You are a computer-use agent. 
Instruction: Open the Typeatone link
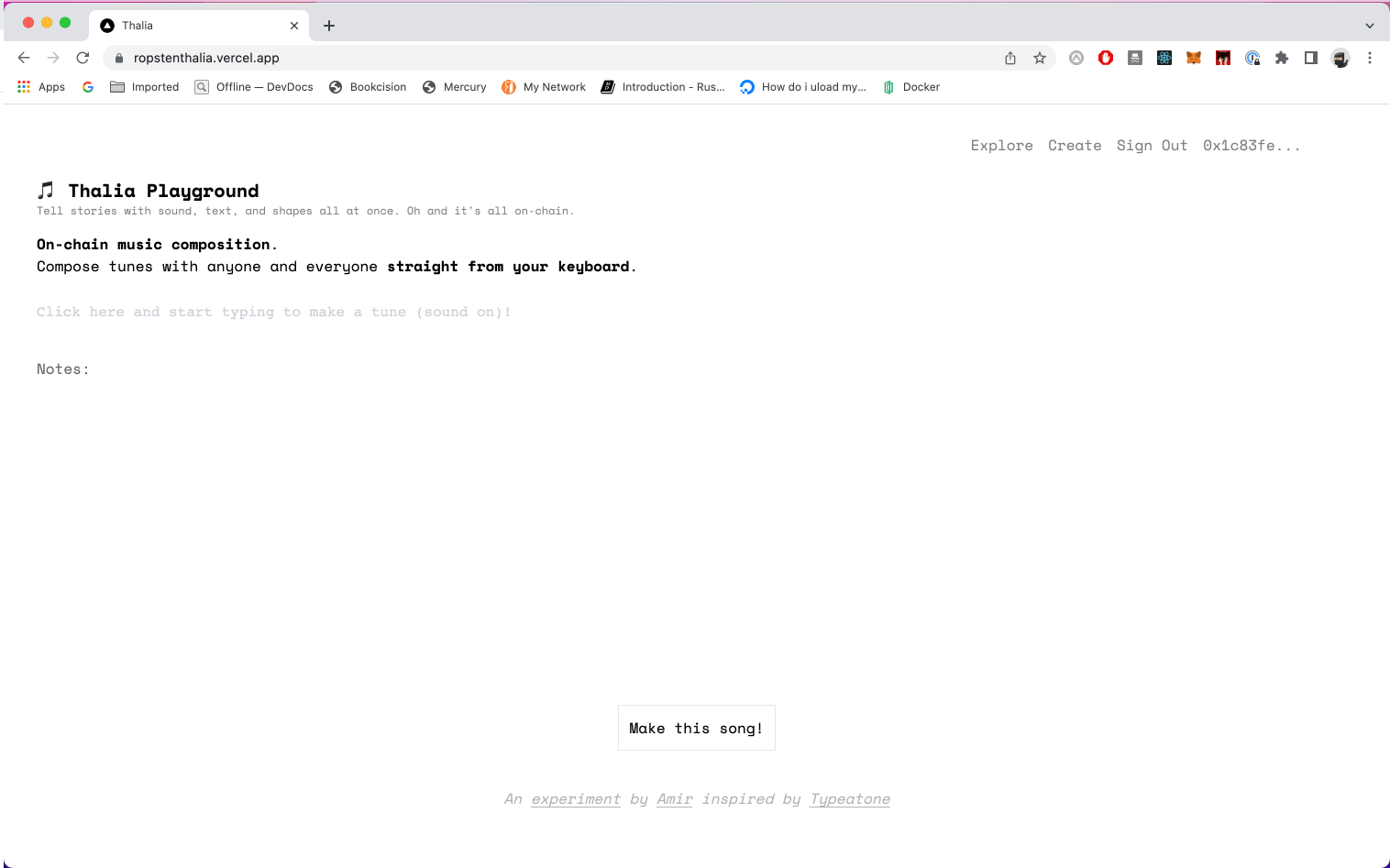850,799
